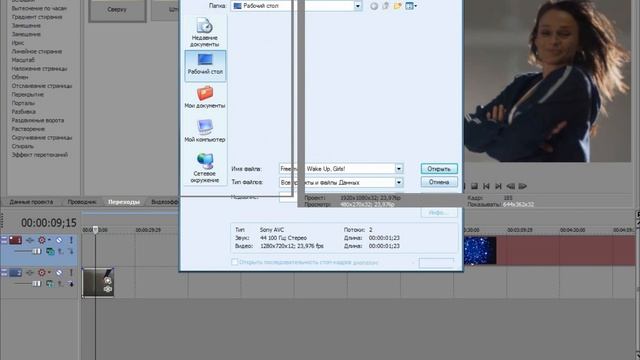Open Track FX for track 2
Image resolution: width=640 pixels, height=360 pixels.
coord(30,272)
